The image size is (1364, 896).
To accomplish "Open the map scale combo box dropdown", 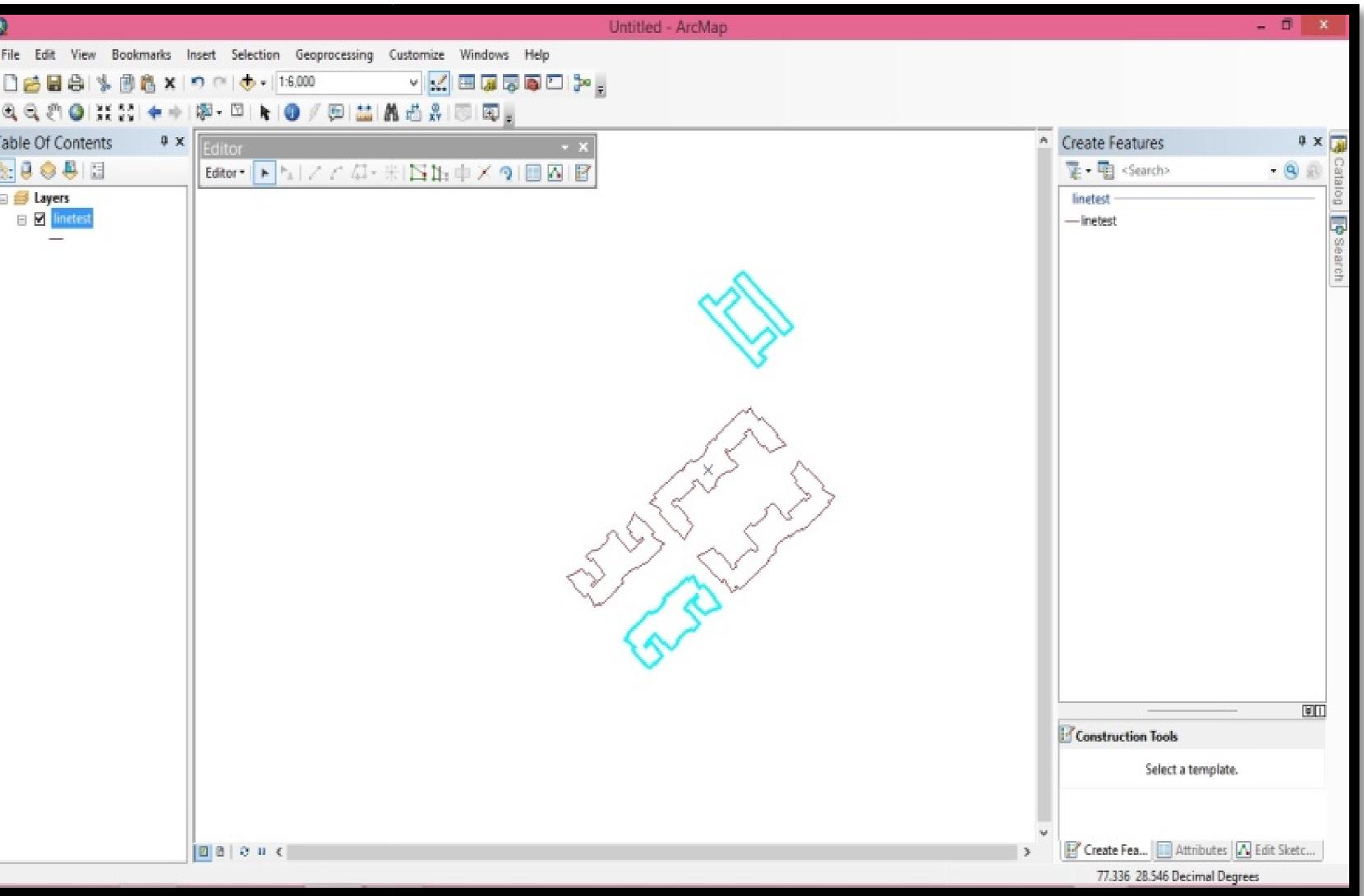I will 413,82.
